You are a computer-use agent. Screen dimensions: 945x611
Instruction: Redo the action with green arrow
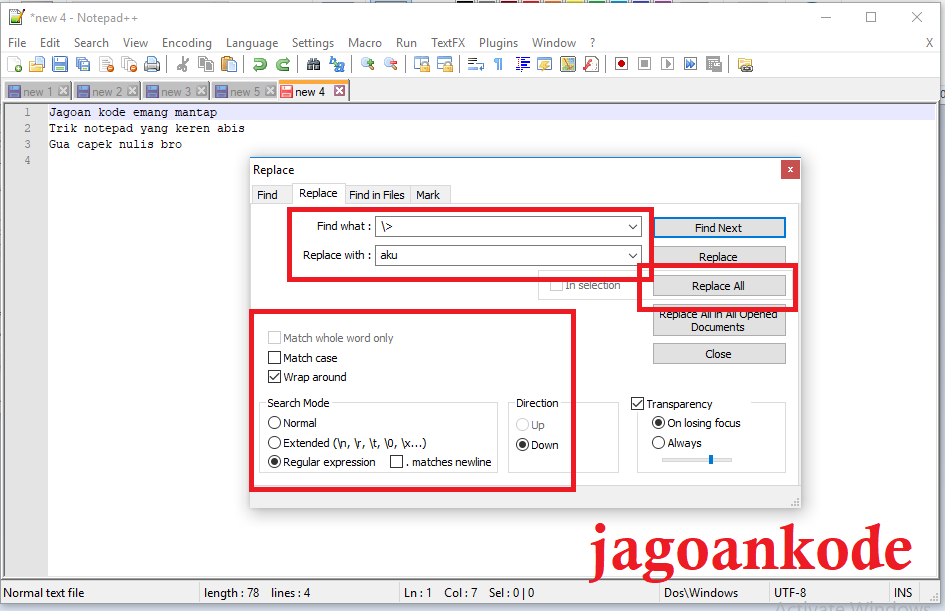click(x=282, y=64)
